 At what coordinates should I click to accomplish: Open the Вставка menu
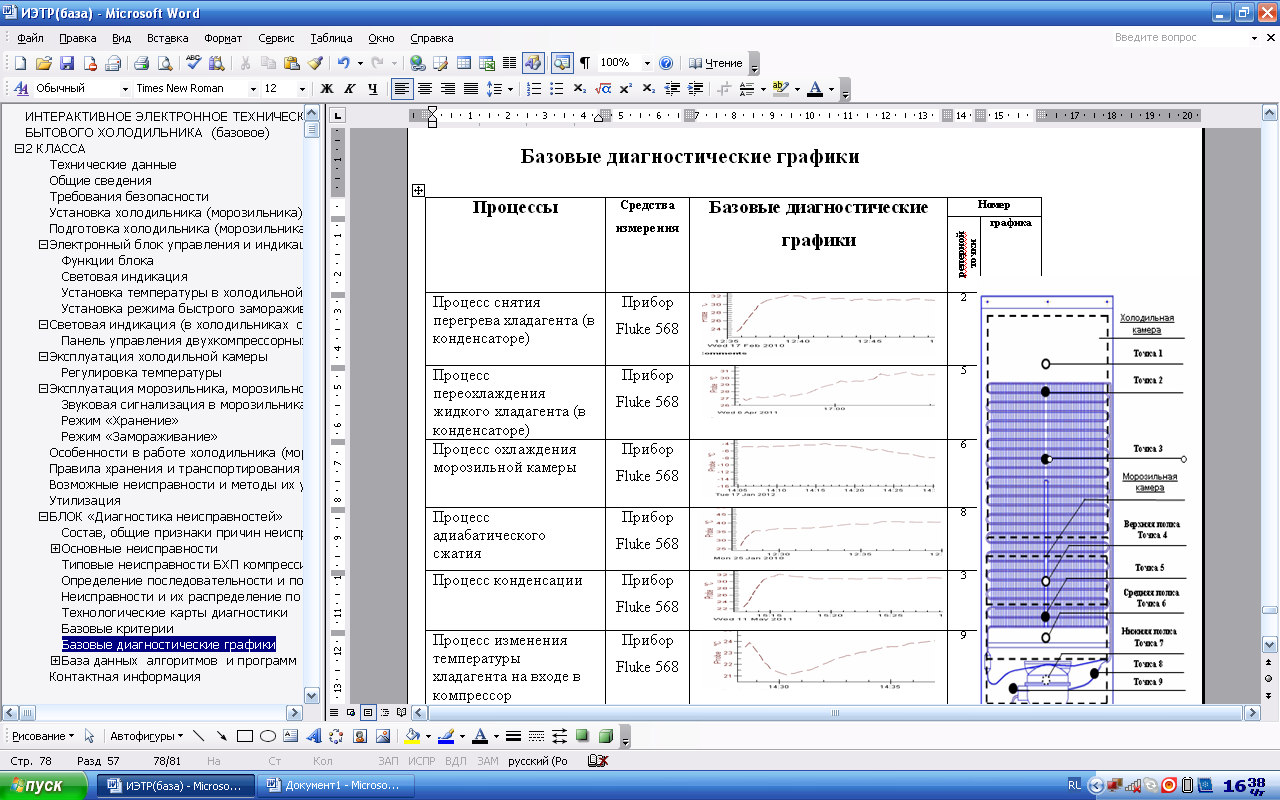[167, 38]
